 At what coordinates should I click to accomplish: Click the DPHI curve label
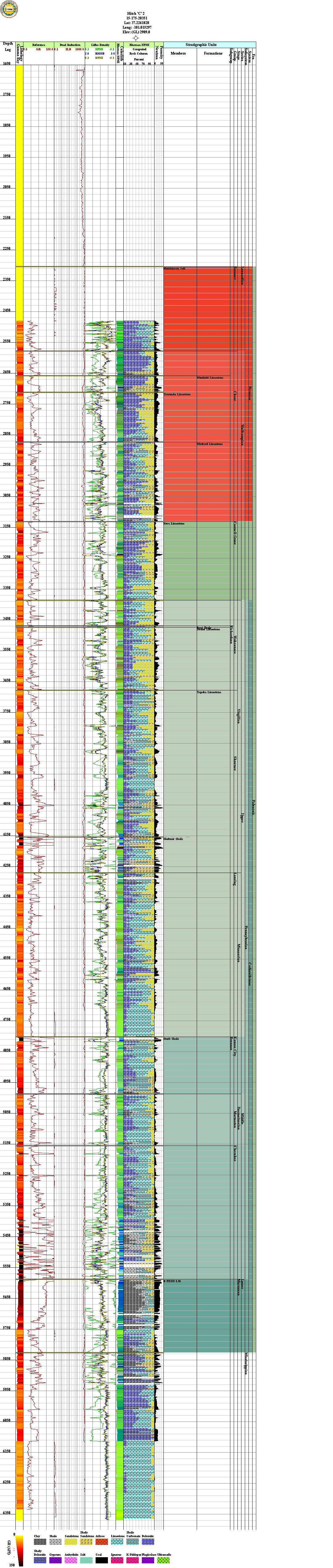coord(99,58)
